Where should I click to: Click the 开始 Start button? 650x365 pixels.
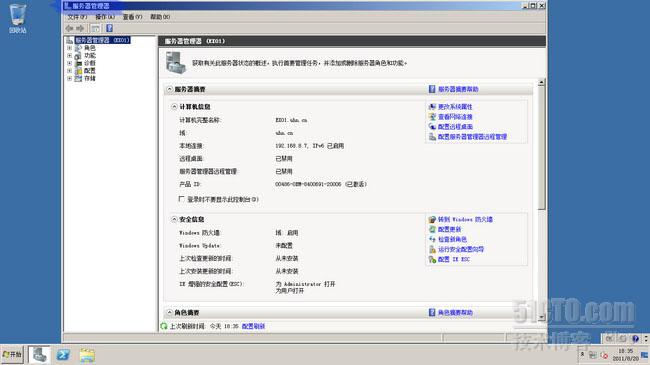[x=12, y=355]
